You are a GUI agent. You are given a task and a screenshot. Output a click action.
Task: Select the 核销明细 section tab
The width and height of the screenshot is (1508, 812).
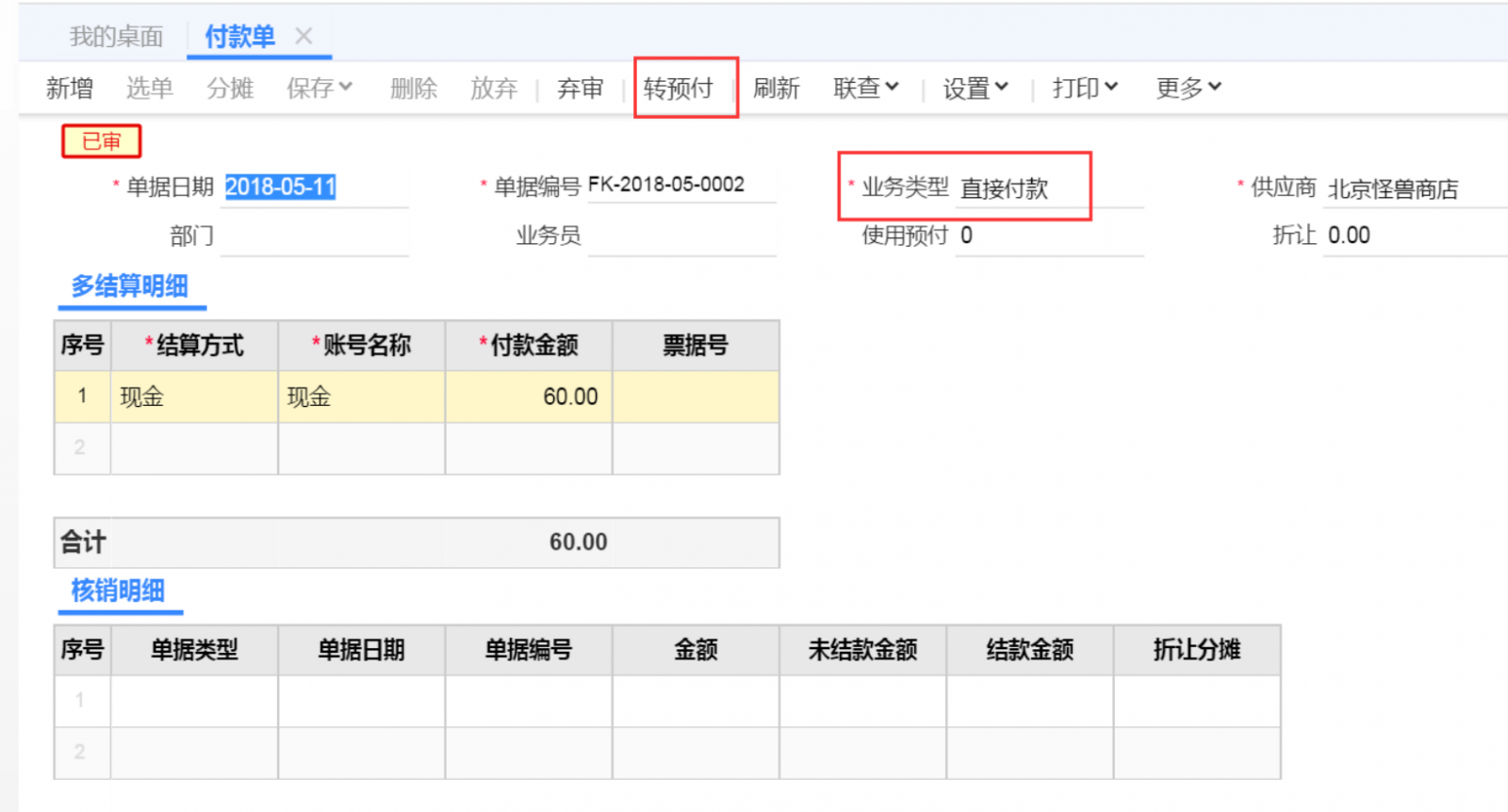click(119, 592)
